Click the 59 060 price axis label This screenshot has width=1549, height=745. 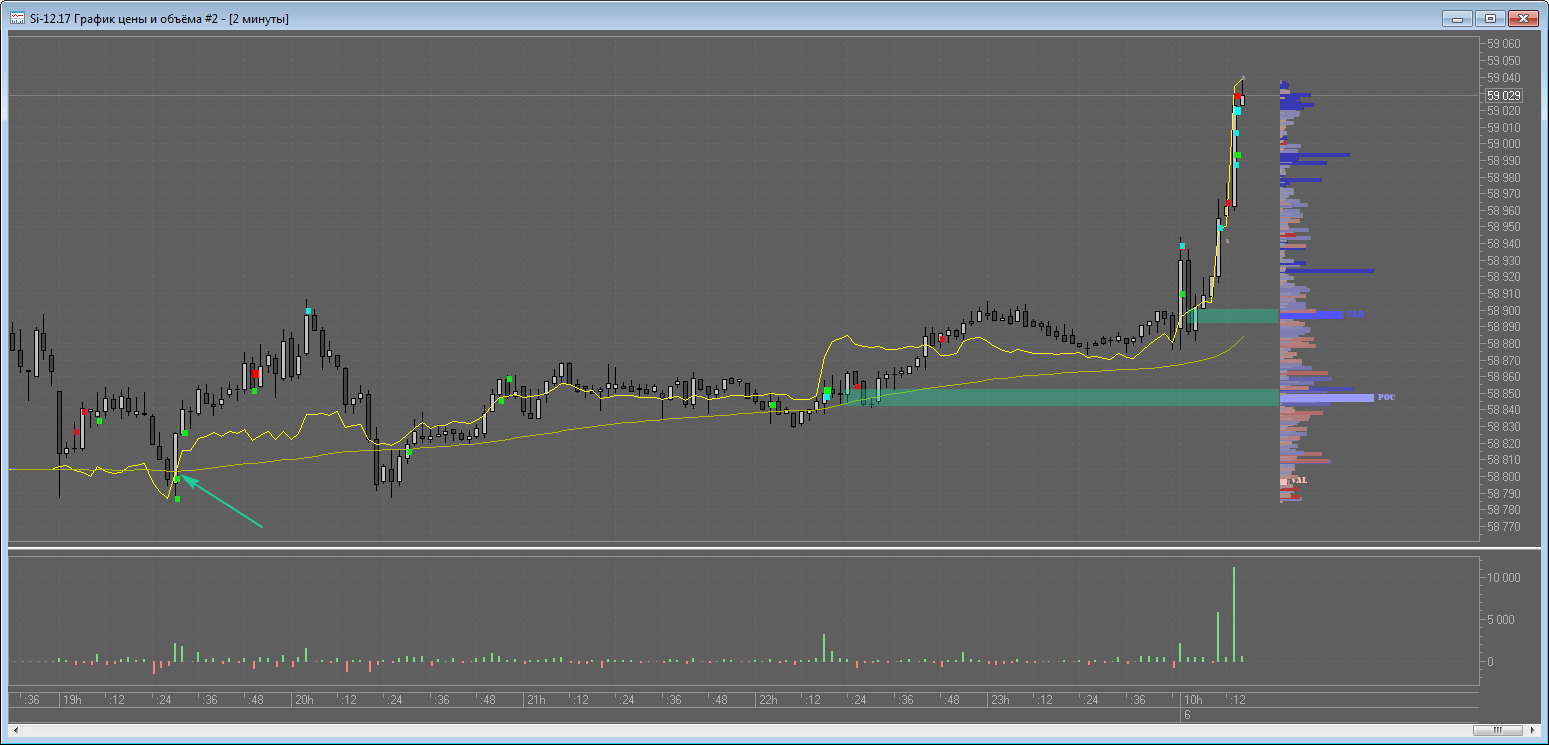[1503, 44]
